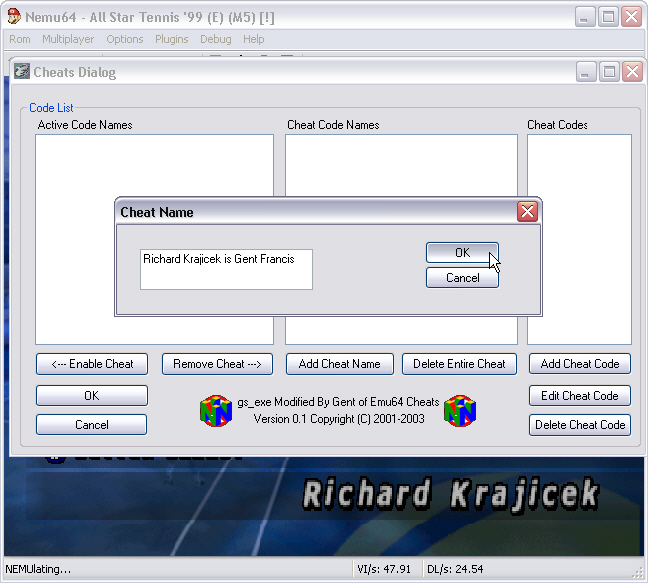Viewport: 648px width, 583px height.
Task: Click the Cheat Codes list box
Action: point(579,239)
